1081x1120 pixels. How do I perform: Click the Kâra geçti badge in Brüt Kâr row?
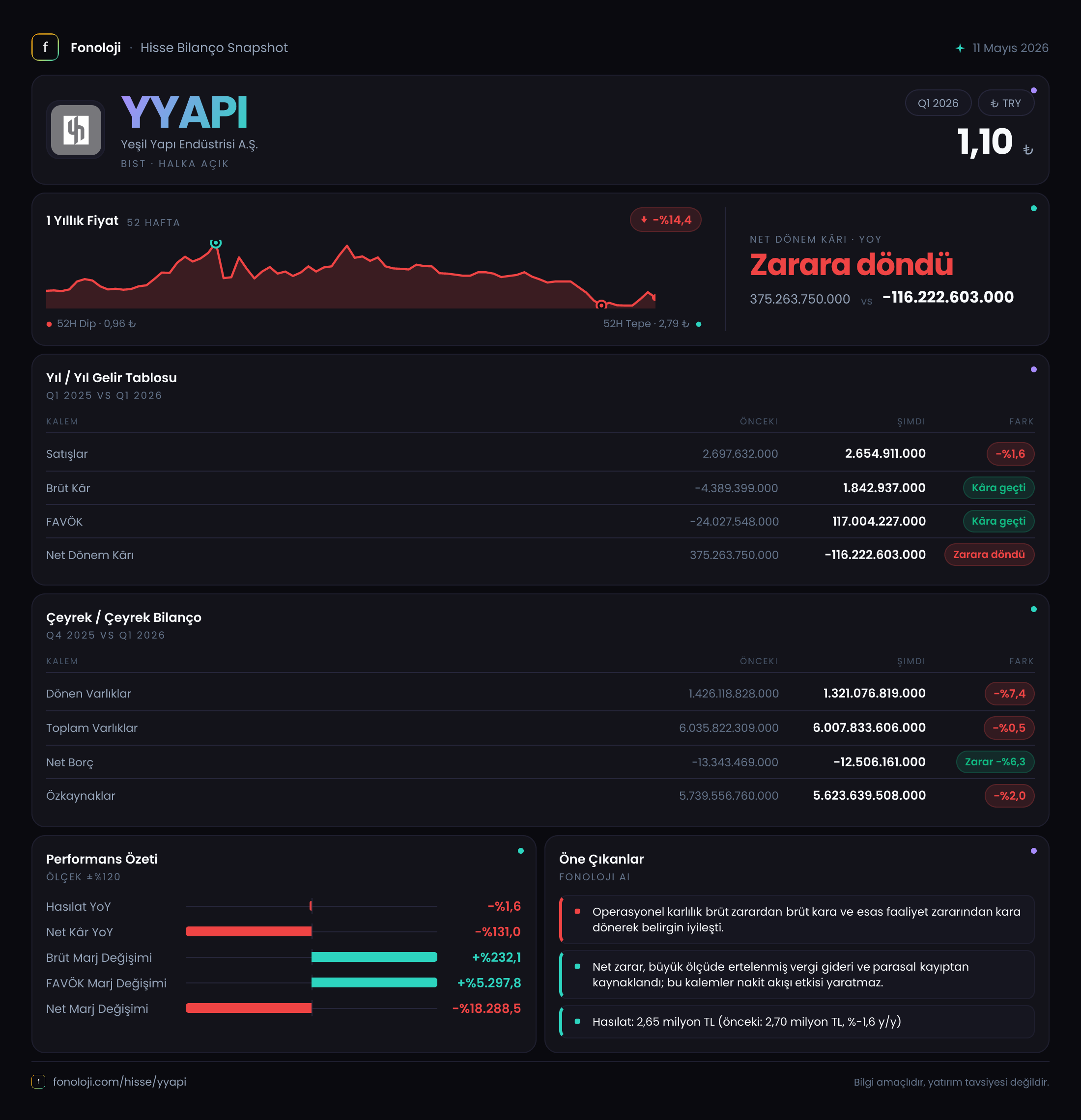coord(998,487)
